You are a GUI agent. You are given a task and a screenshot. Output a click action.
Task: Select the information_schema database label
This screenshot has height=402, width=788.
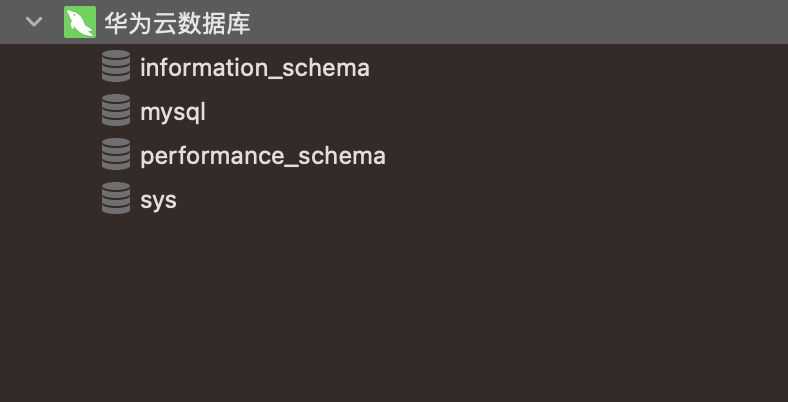(255, 68)
